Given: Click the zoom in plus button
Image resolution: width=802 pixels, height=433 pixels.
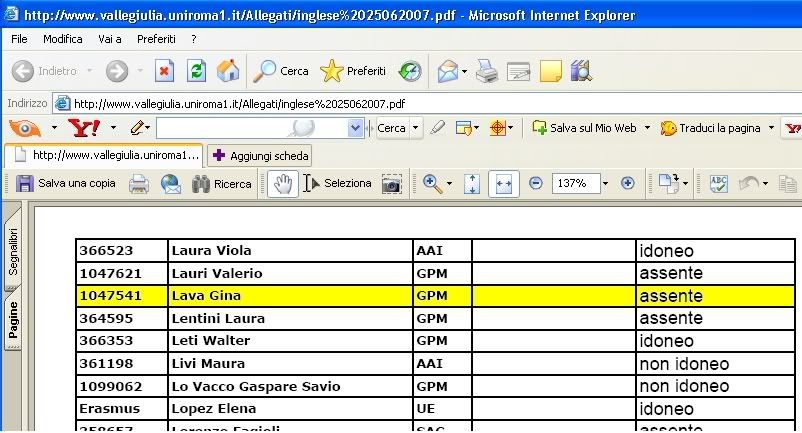Looking at the screenshot, I should (x=628, y=184).
